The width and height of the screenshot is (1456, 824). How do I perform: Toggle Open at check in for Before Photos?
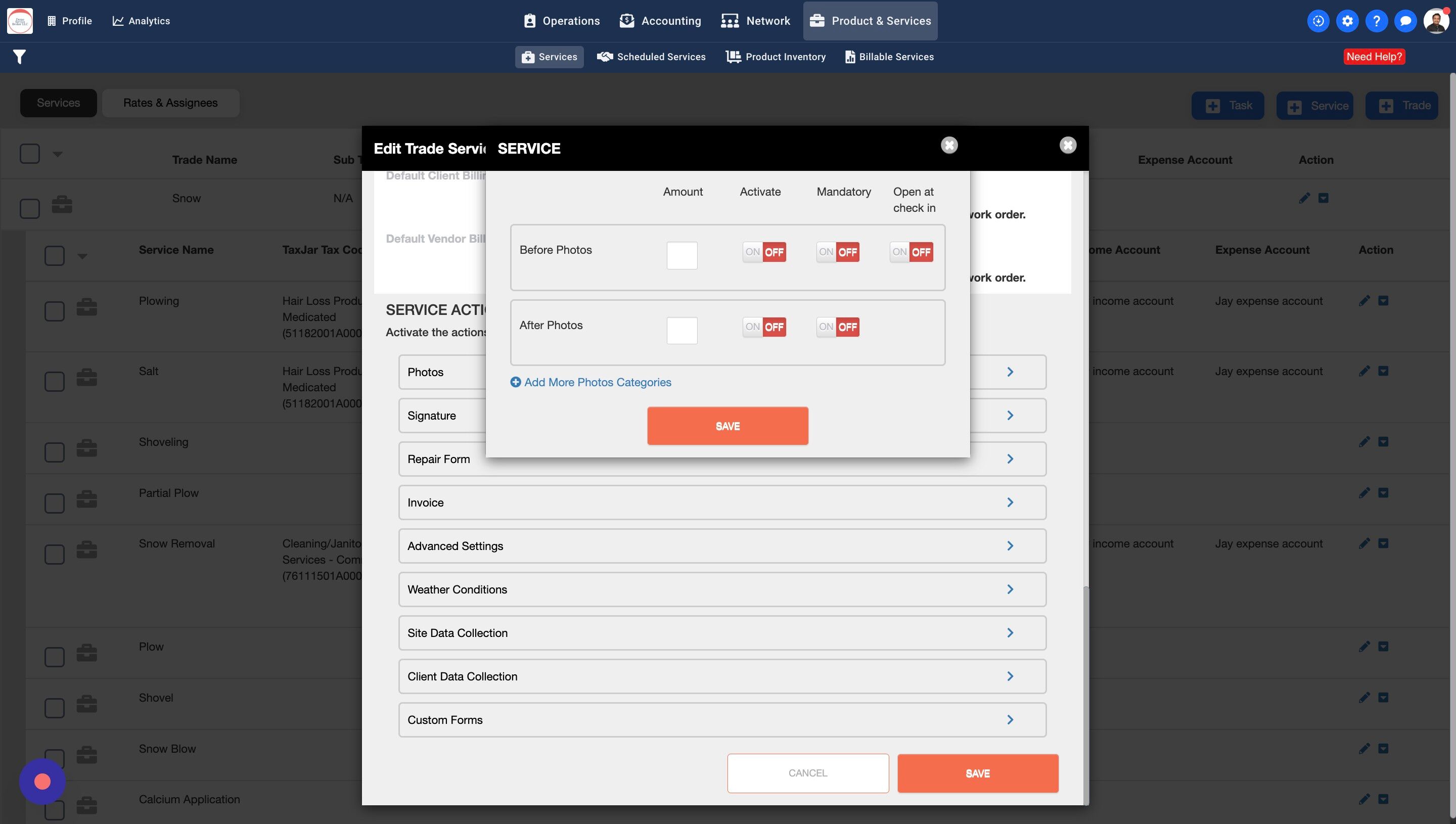911,252
